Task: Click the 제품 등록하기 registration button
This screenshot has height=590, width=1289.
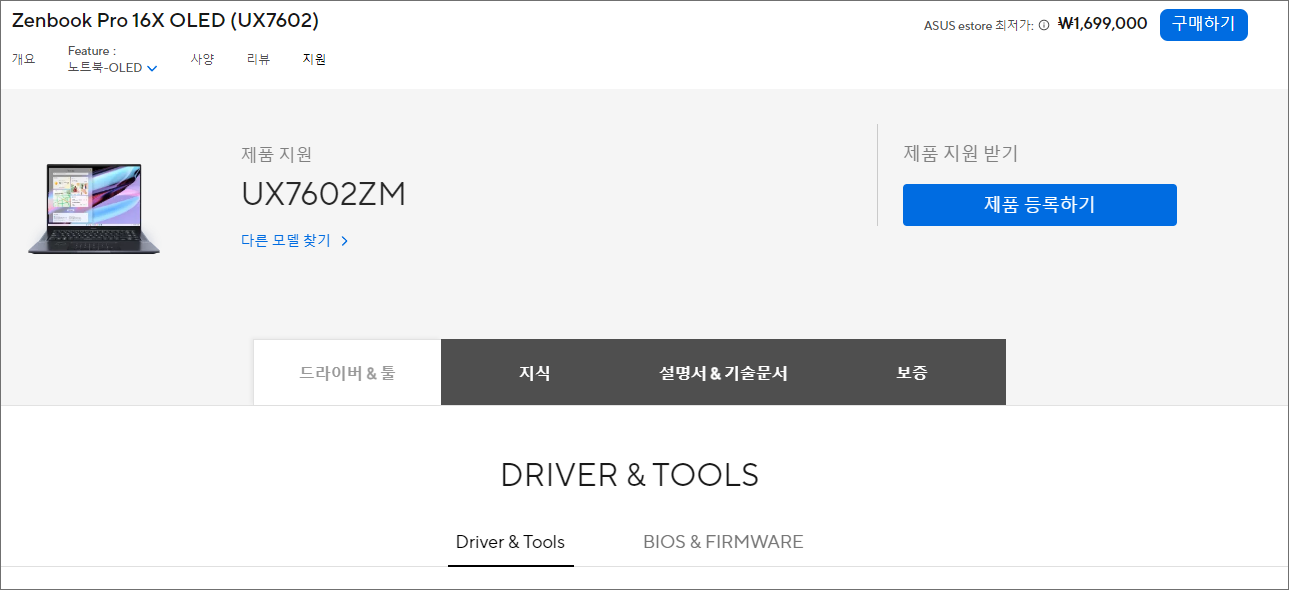Action: point(1039,204)
